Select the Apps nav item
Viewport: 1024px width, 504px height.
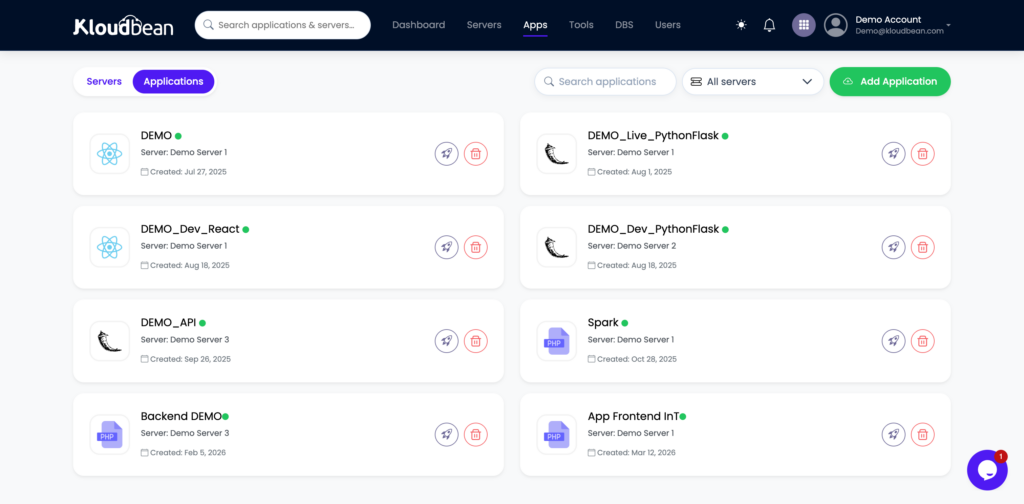tap(535, 25)
